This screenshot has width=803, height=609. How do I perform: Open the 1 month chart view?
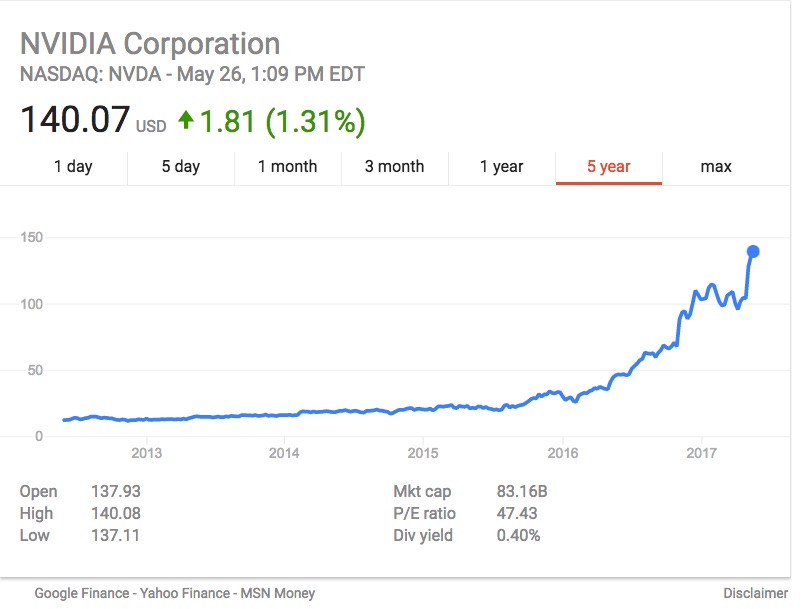coord(287,167)
